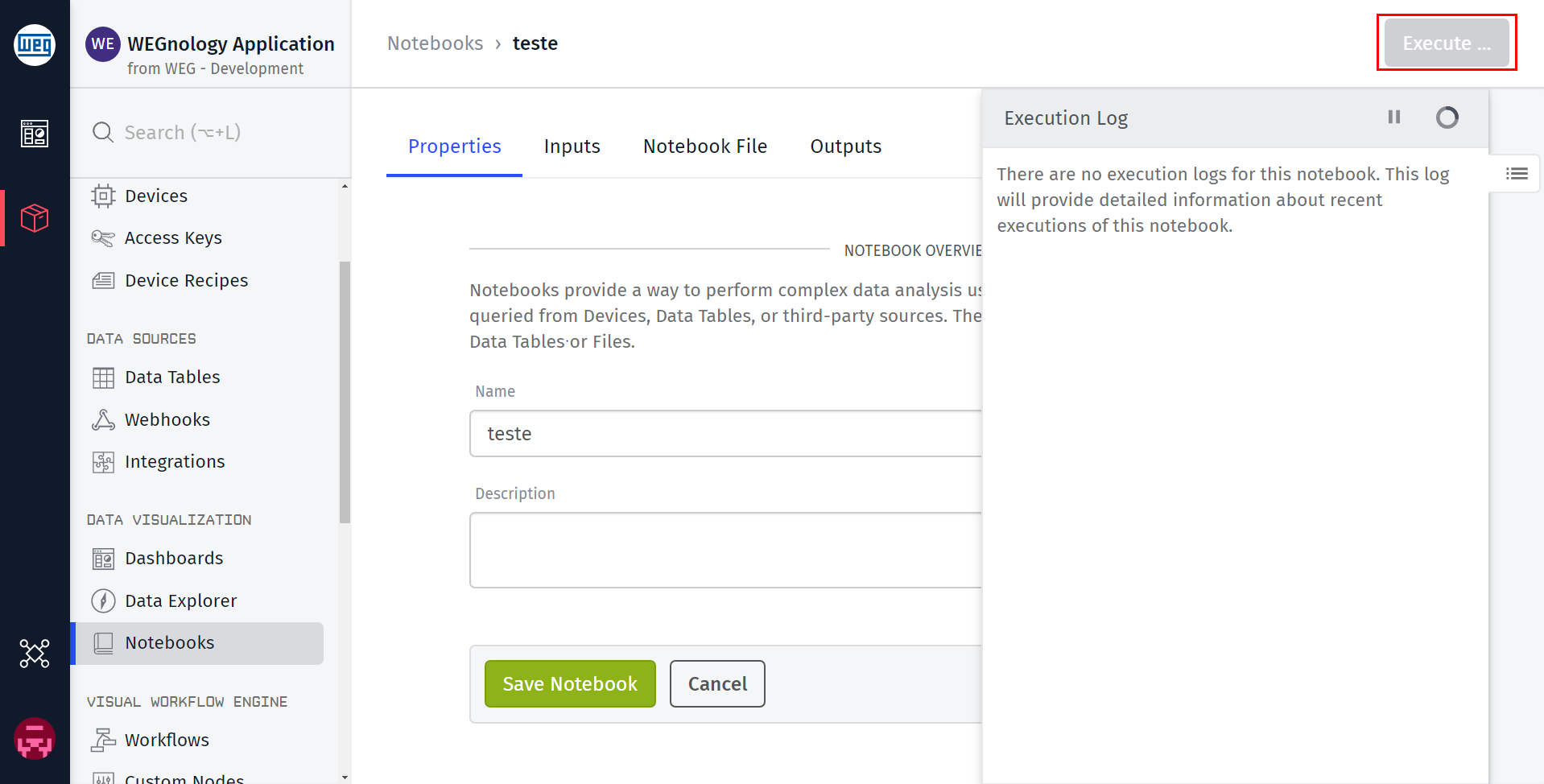The width and height of the screenshot is (1544, 784).
Task: Toggle the execution log list panel
Action: [1517, 174]
